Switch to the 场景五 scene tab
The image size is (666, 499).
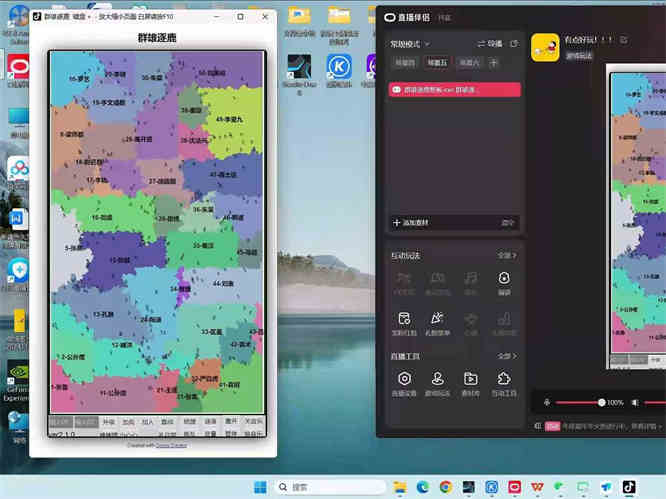click(437, 63)
